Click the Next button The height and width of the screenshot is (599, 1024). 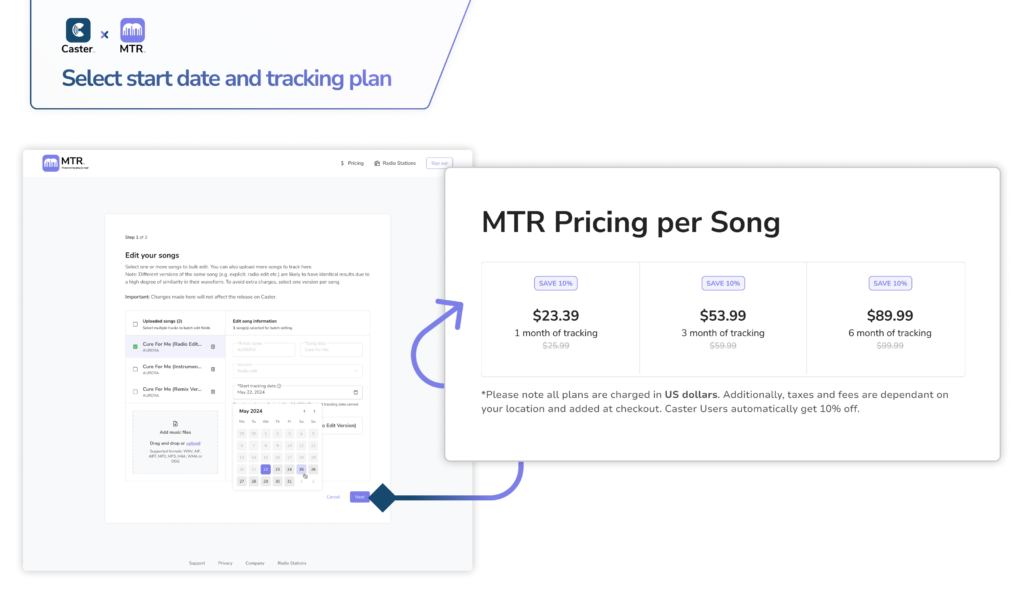coord(359,497)
